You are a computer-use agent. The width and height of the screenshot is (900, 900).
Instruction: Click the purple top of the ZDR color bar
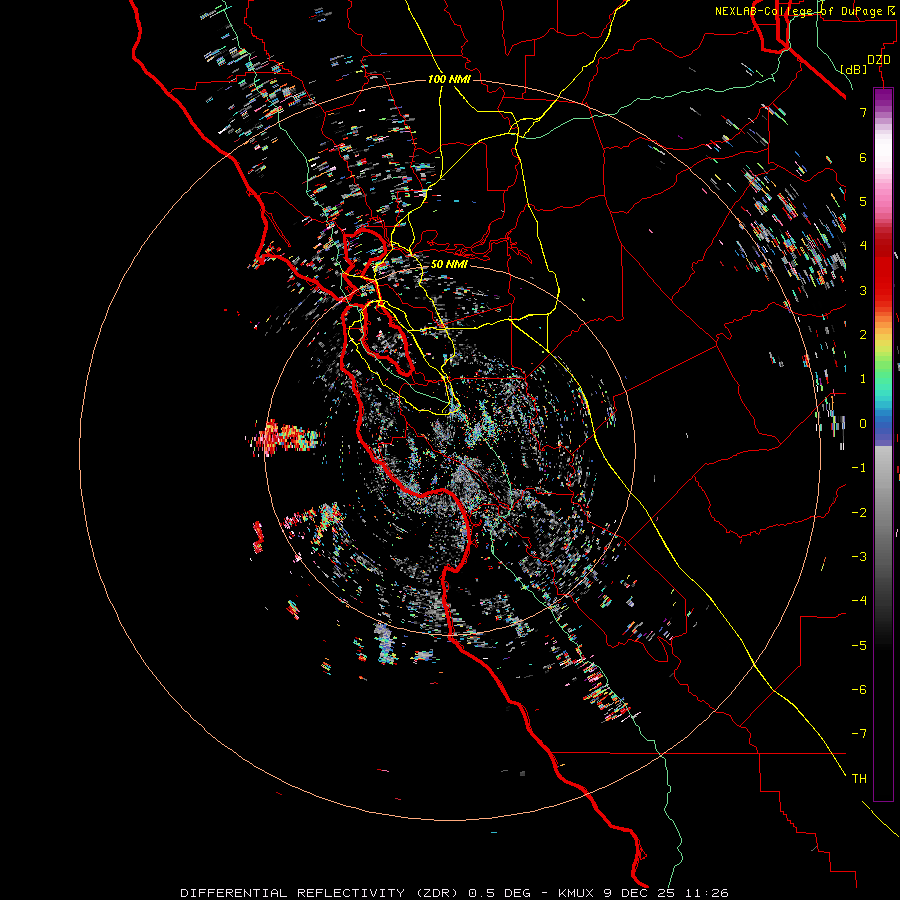(883, 96)
